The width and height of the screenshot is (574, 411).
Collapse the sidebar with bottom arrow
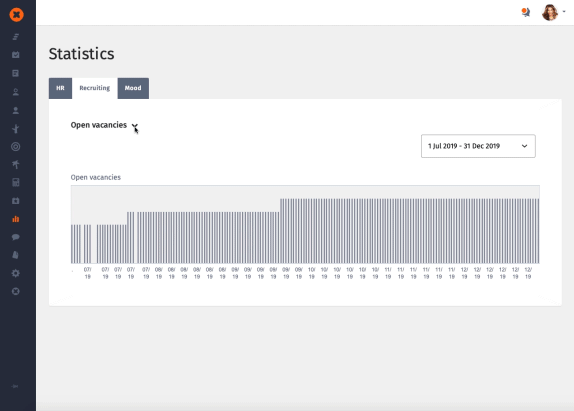15,386
